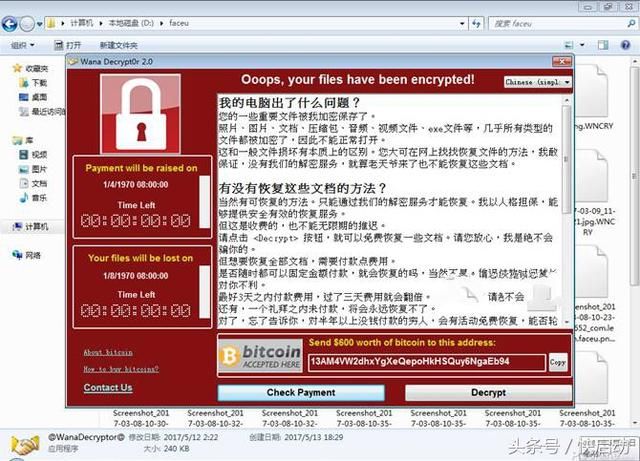640x461 pixels.
Task: Open the Contact Us link
Action: pos(108,388)
